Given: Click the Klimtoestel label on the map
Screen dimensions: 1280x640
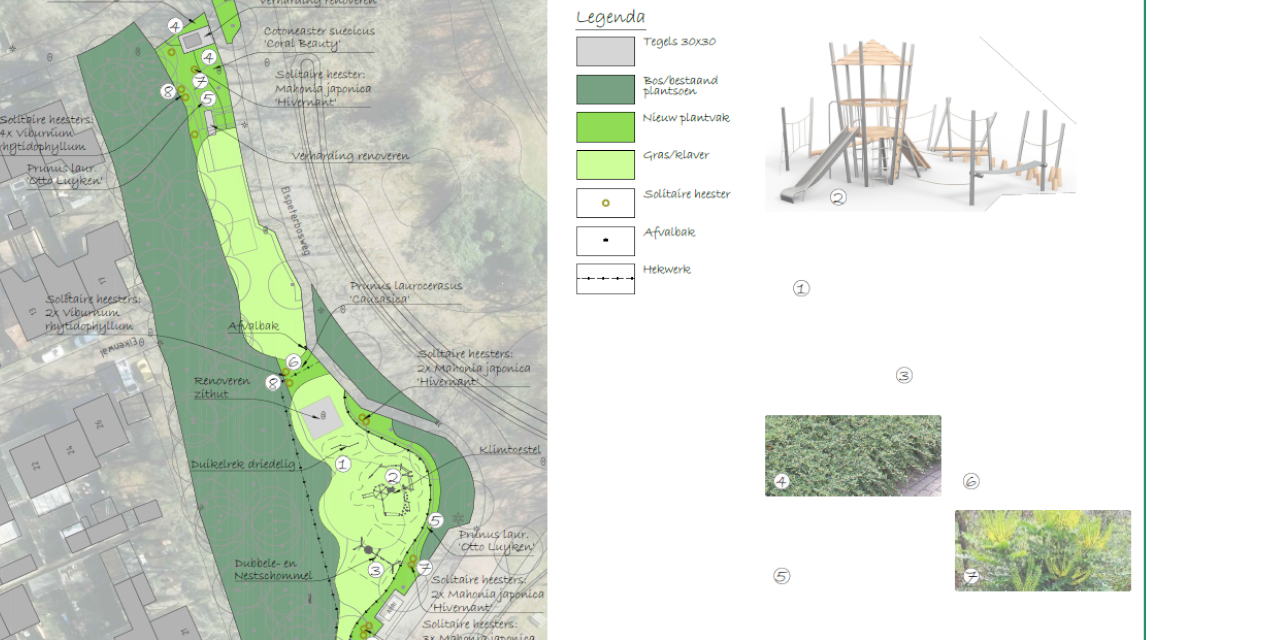Looking at the screenshot, I should pos(510,450).
